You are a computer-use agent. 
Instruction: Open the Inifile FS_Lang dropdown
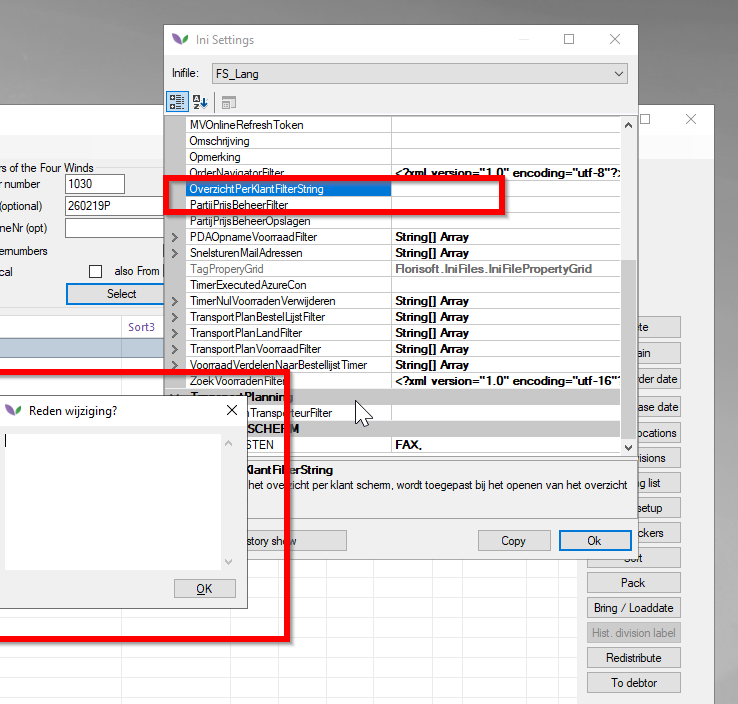pyautogui.click(x=620, y=73)
